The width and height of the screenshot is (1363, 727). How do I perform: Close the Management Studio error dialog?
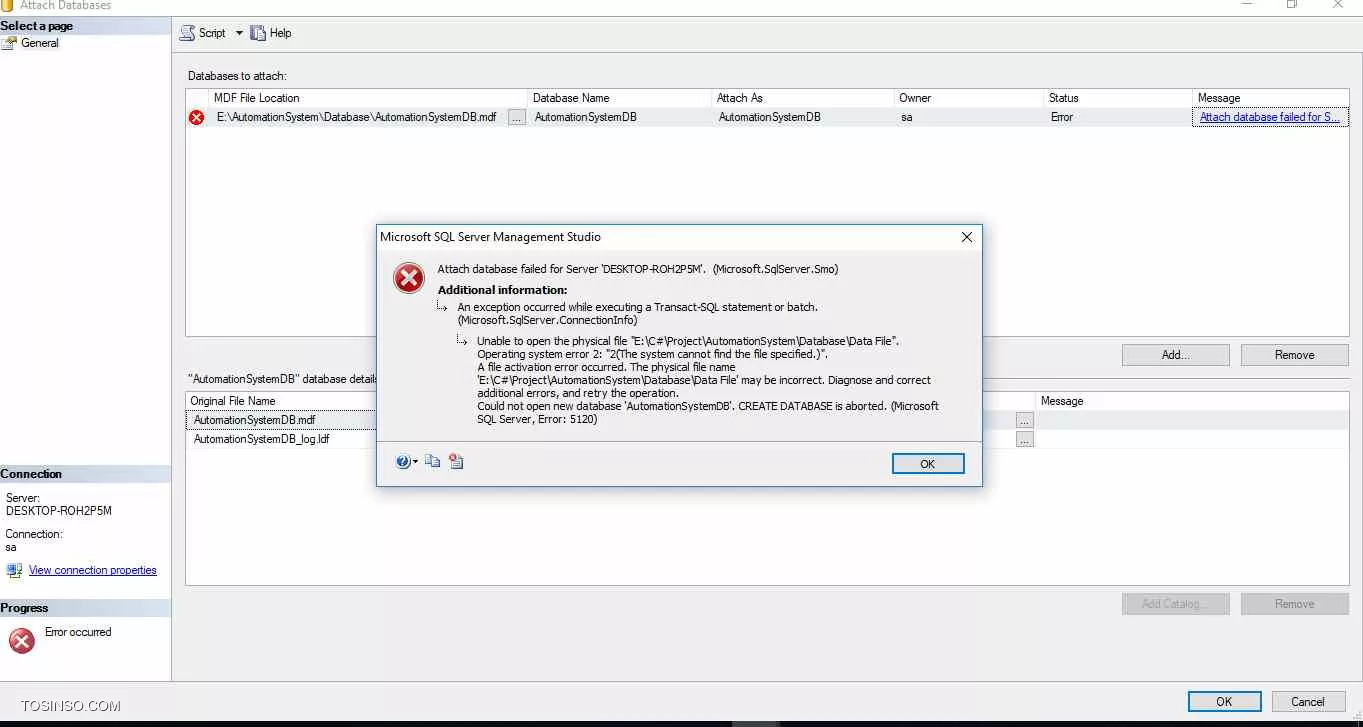click(966, 237)
